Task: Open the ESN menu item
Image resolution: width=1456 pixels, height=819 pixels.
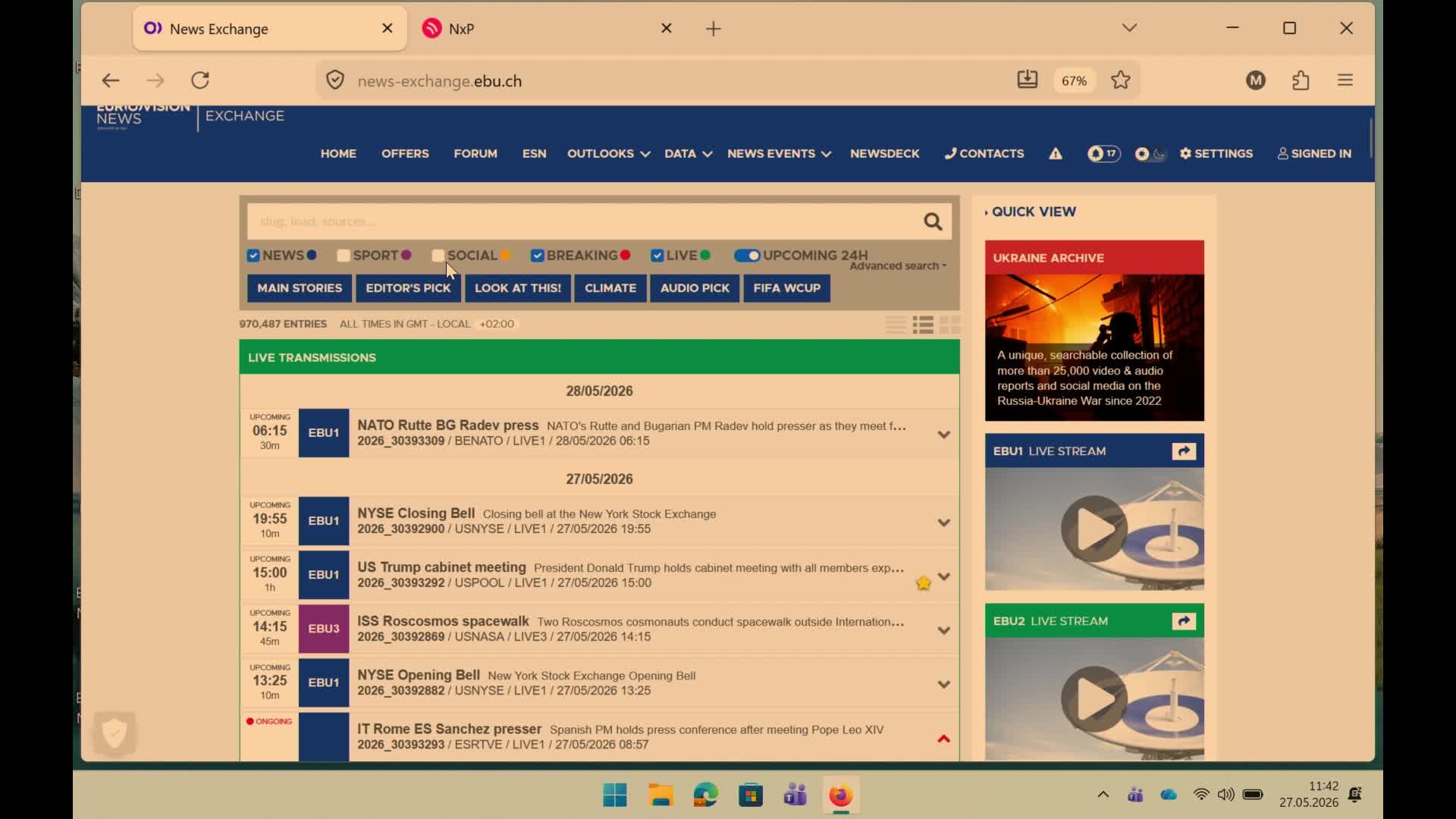Action: (x=534, y=154)
